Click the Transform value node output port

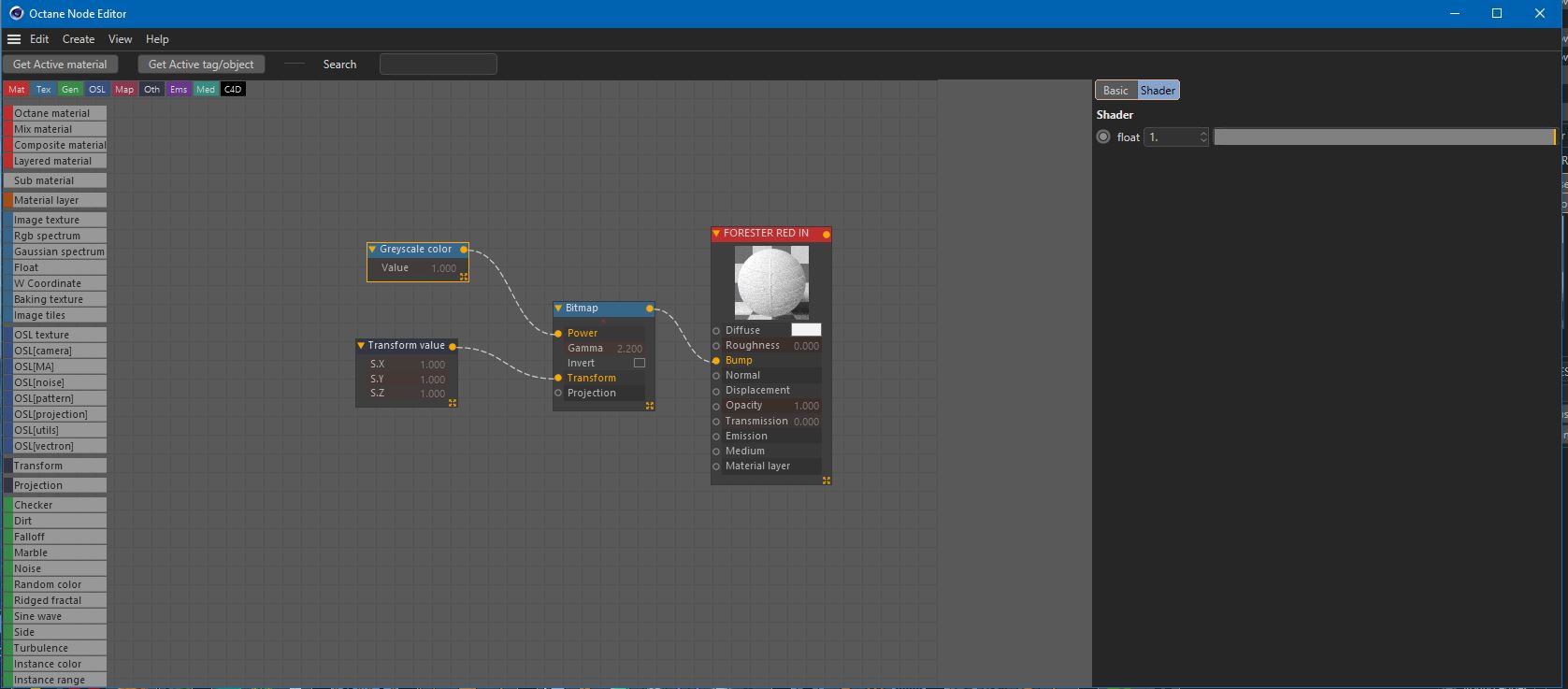(453, 346)
